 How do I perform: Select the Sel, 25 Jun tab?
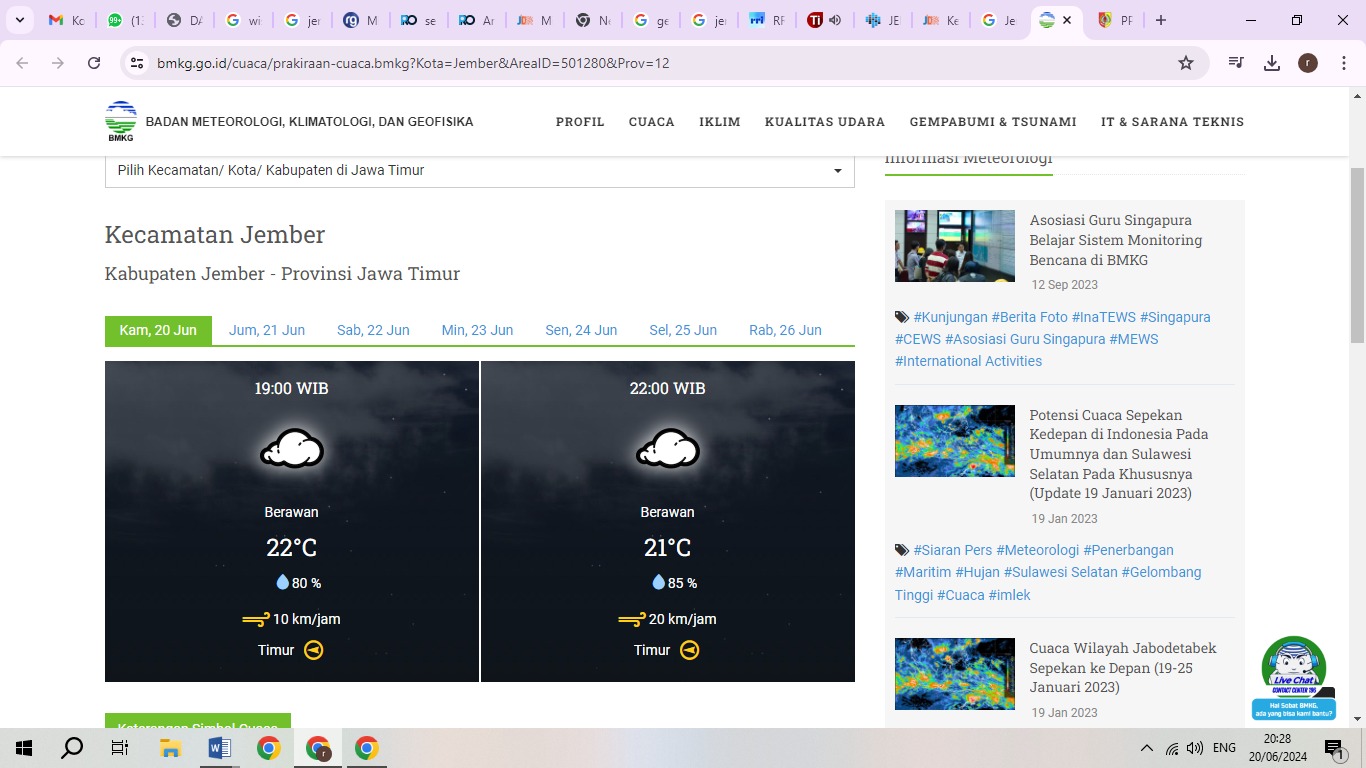click(683, 330)
